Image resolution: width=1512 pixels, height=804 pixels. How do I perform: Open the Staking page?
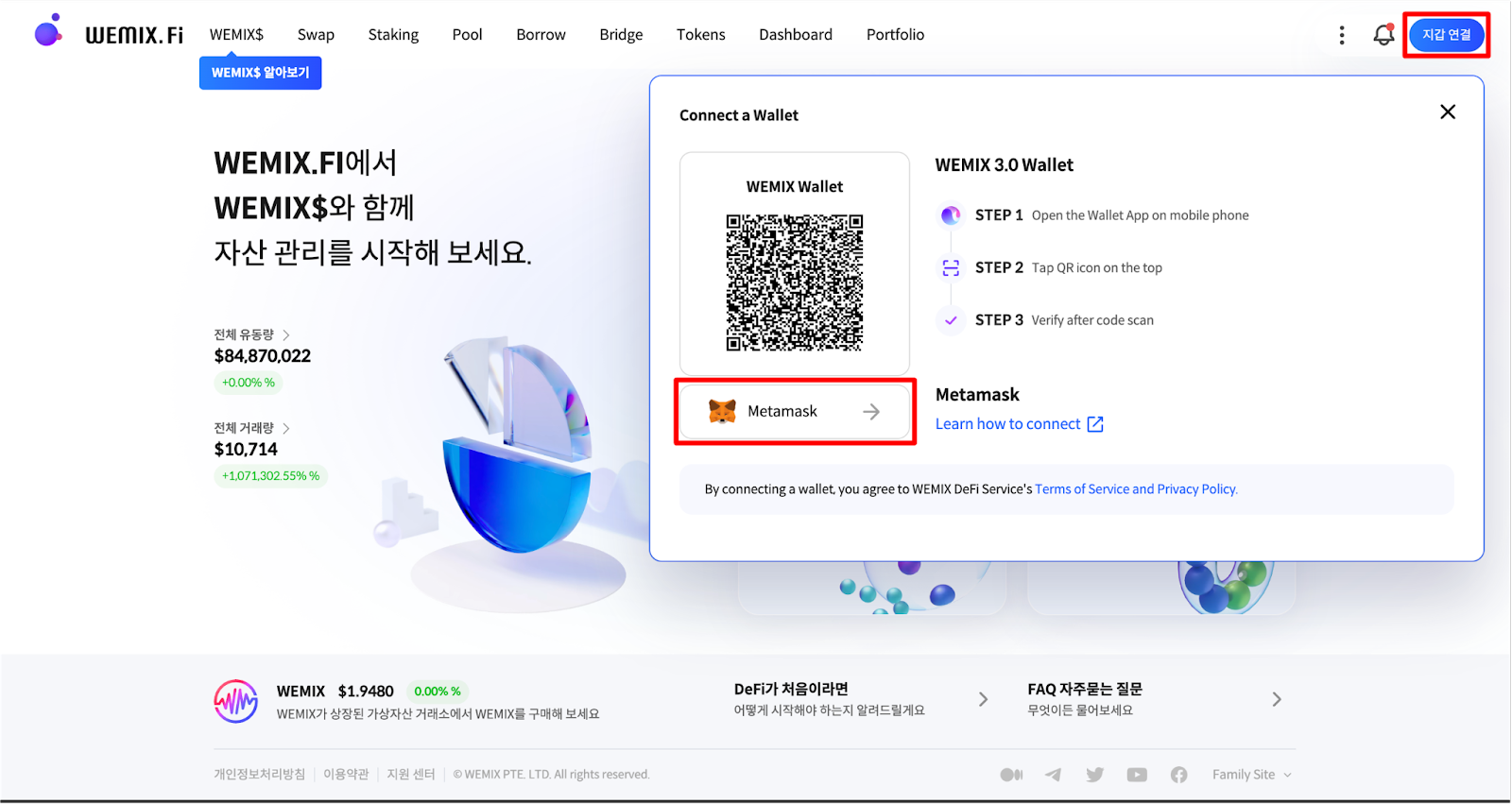click(393, 35)
